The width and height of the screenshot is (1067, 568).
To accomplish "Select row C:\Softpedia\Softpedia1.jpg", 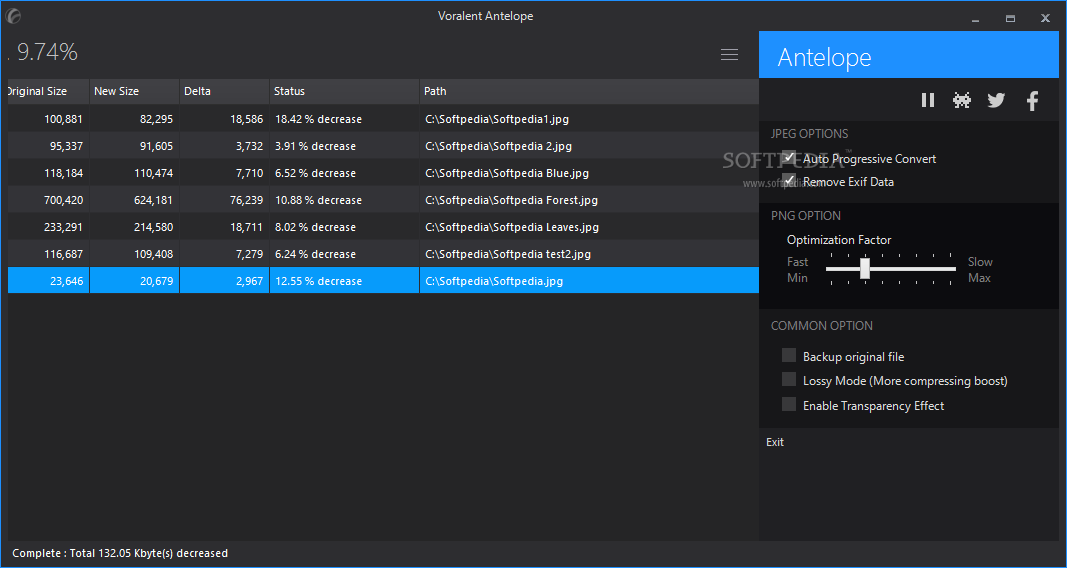I will (383, 119).
